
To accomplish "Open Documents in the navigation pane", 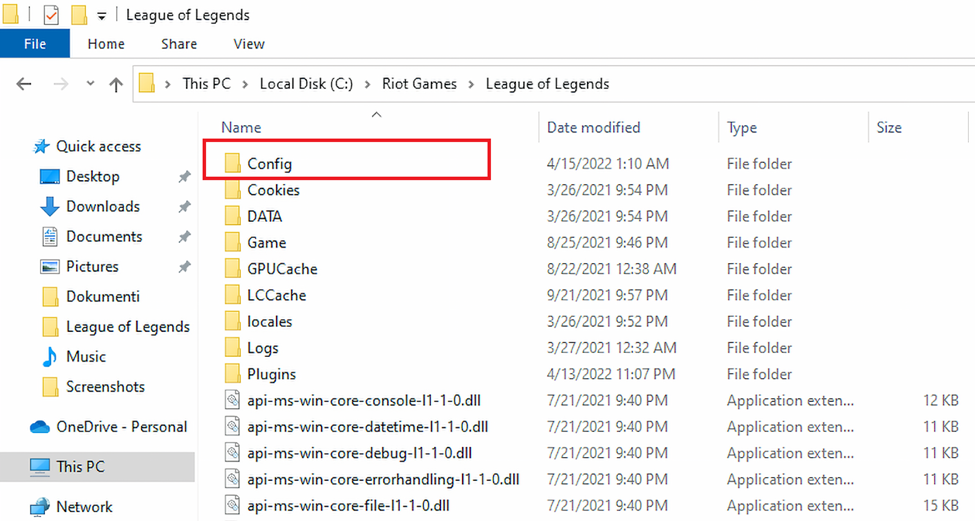I will [x=104, y=236].
